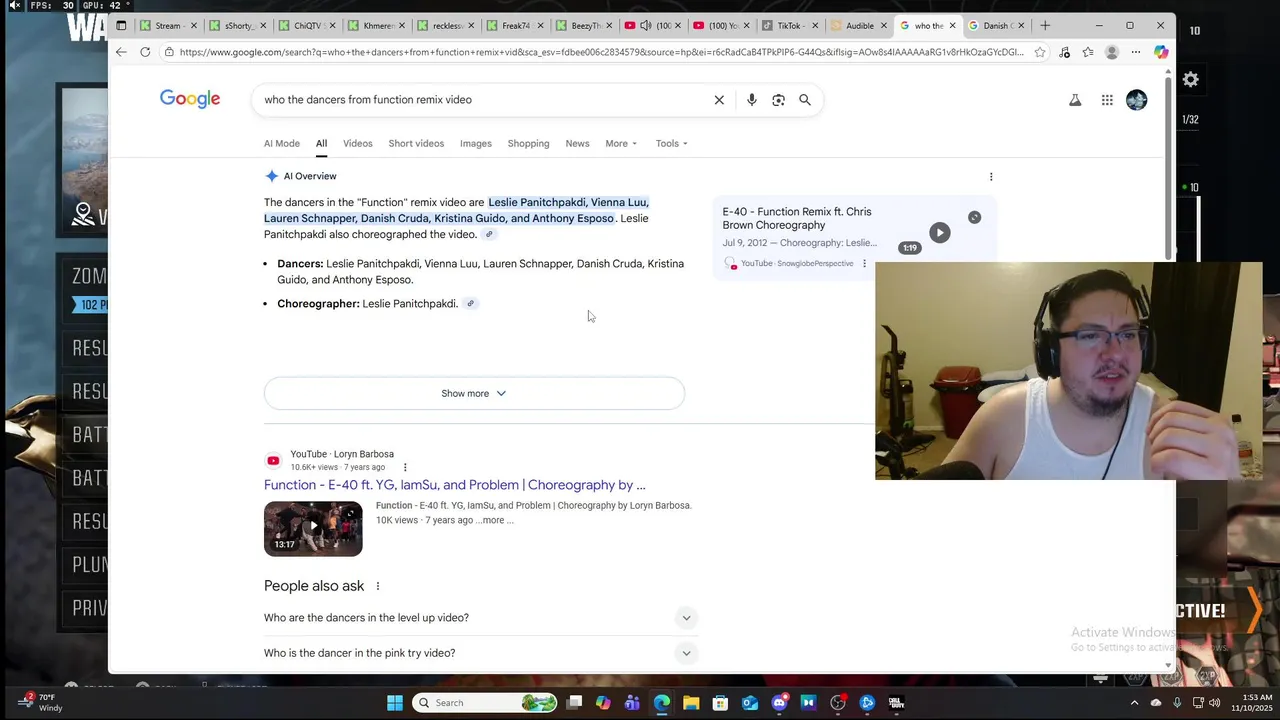Image resolution: width=1280 pixels, height=720 pixels.
Task: Switch to AI Mode tab
Action: point(281,144)
